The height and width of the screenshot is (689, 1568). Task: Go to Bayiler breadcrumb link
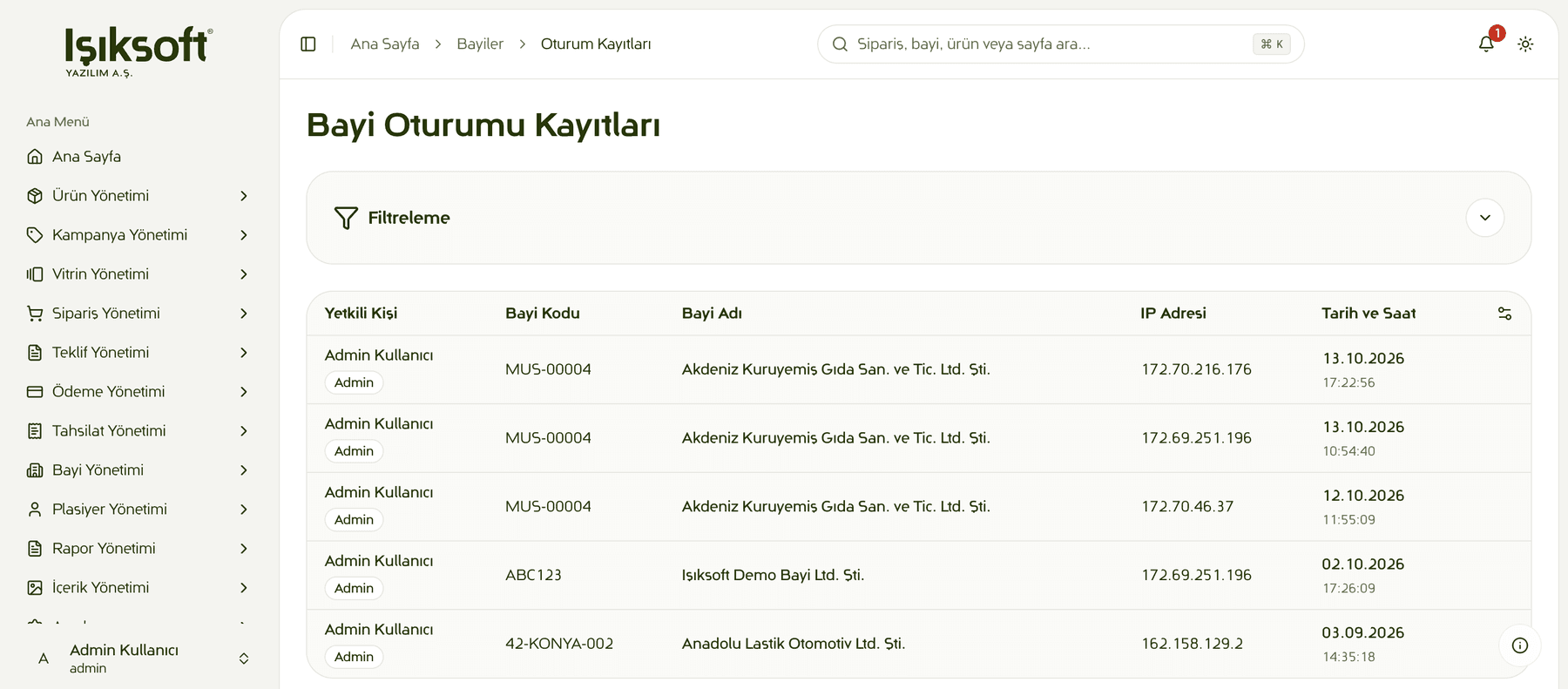pos(480,44)
